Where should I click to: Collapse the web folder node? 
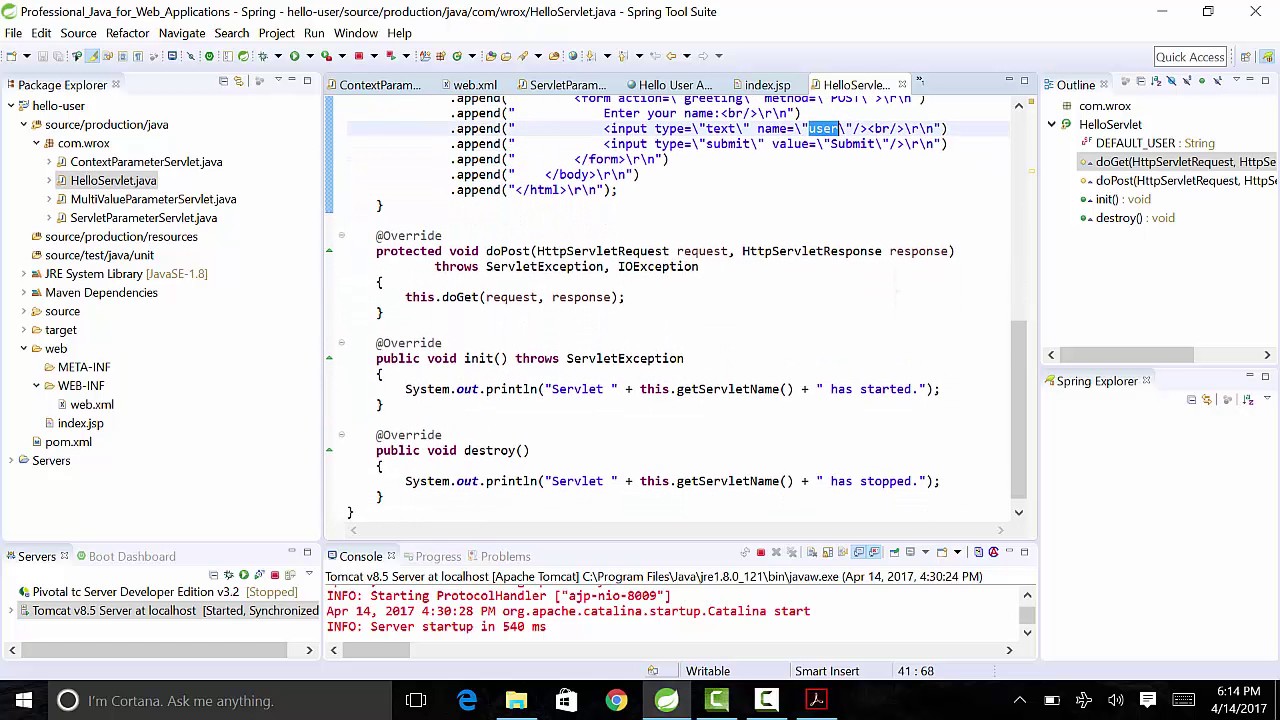coord(23,349)
